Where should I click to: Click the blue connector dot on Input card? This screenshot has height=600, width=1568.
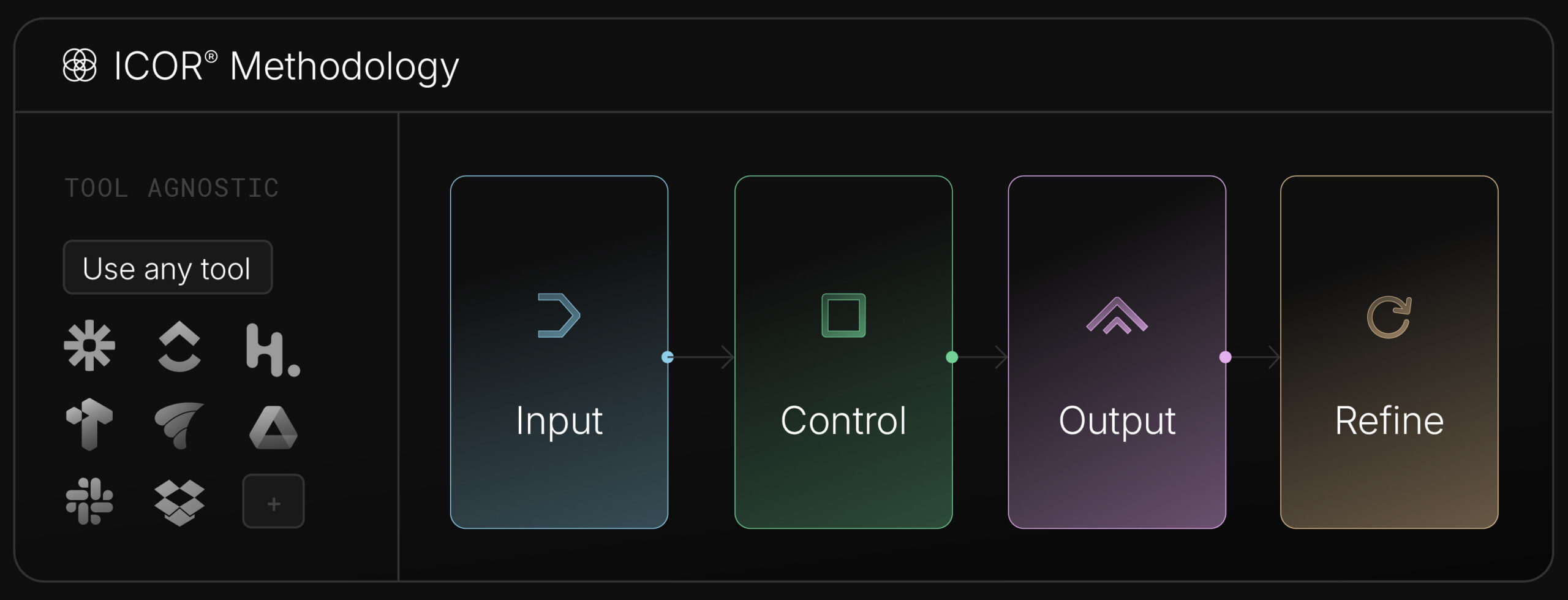pyautogui.click(x=668, y=357)
